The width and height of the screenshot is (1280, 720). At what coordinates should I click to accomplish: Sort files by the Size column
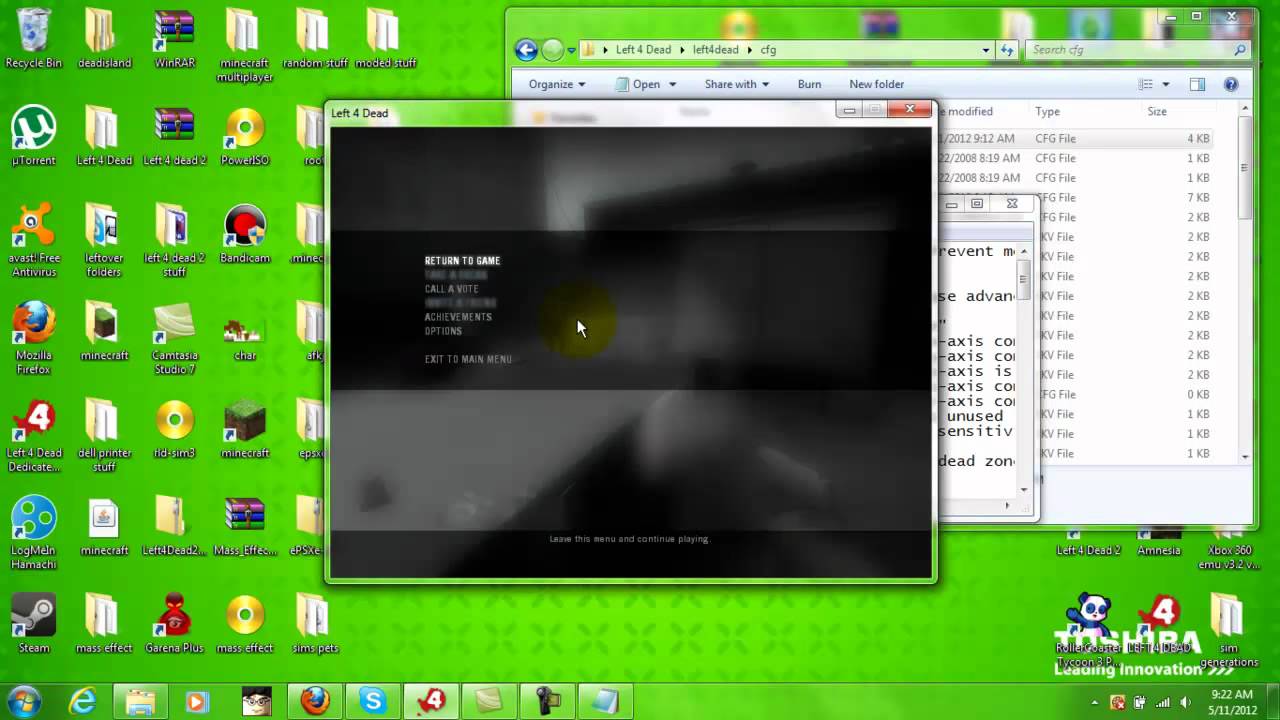1157,111
